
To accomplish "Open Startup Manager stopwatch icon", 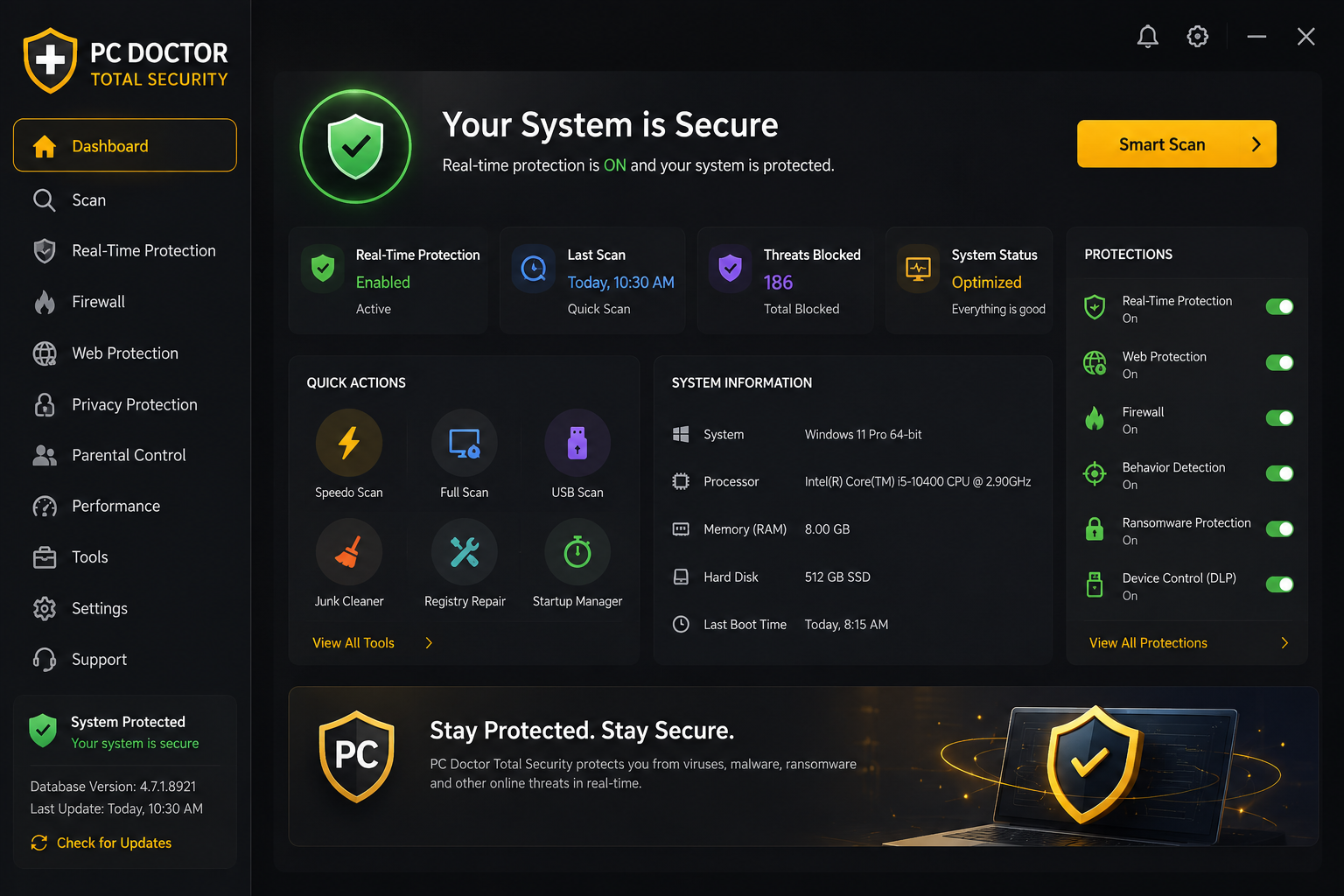I will (x=577, y=551).
